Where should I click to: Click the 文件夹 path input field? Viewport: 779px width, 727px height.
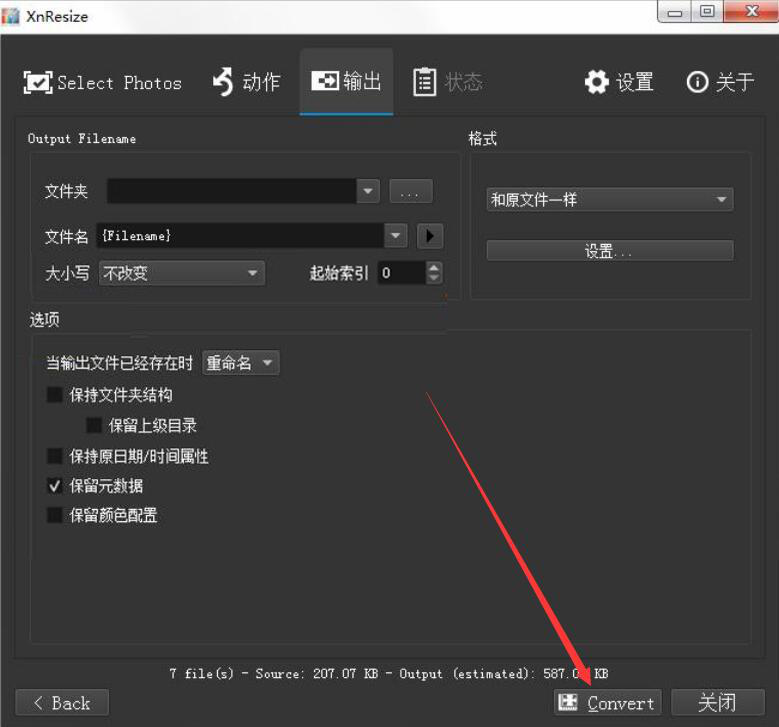point(232,191)
